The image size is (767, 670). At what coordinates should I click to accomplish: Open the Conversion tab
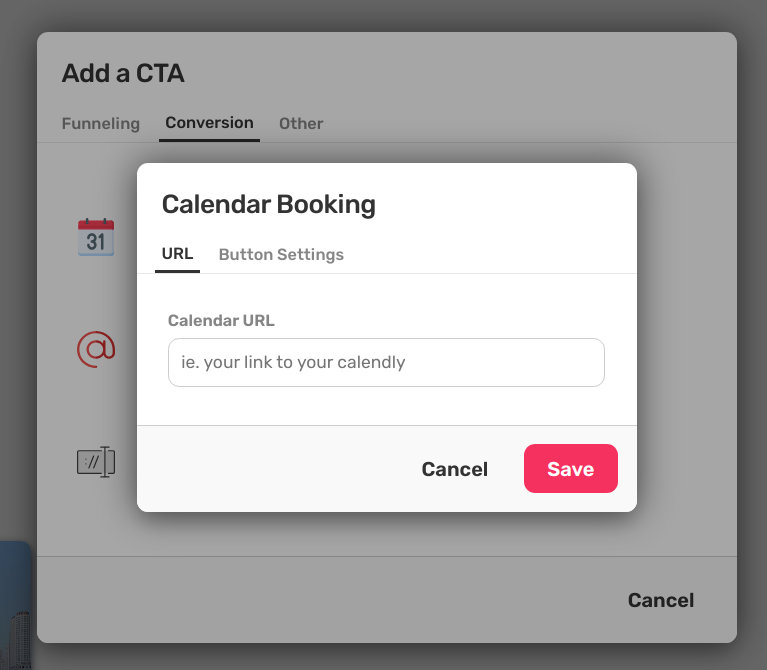(209, 122)
